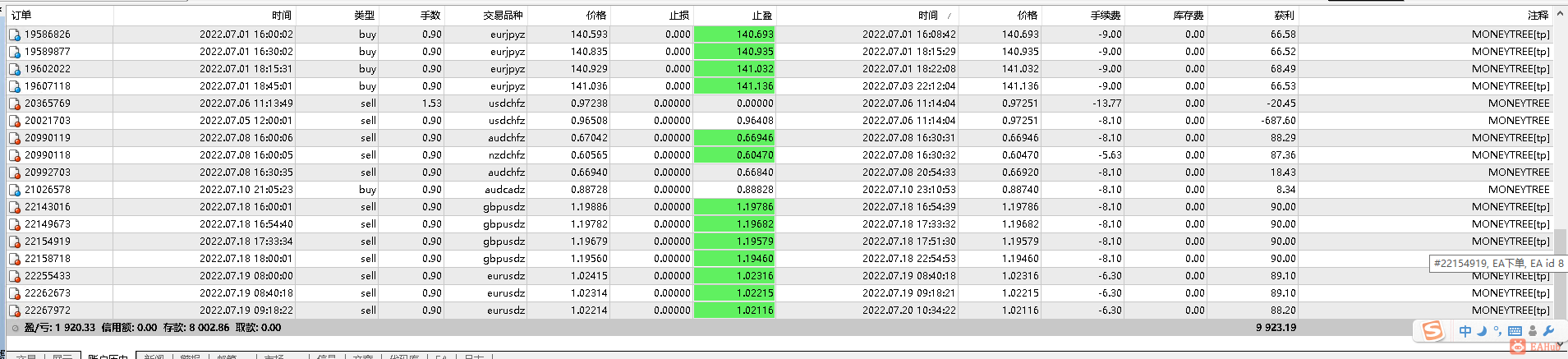
Task: Select the sell order icon for ticket 20021703
Action: click(15, 121)
